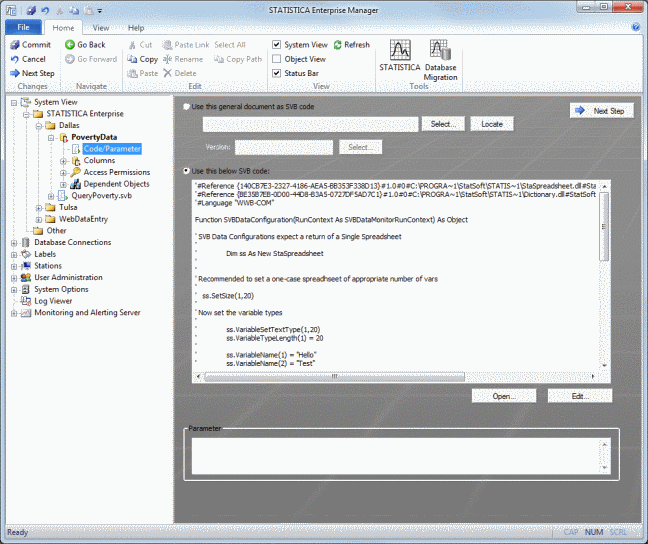
Task: Click the Cut scissors icon
Action: [x=132, y=45]
